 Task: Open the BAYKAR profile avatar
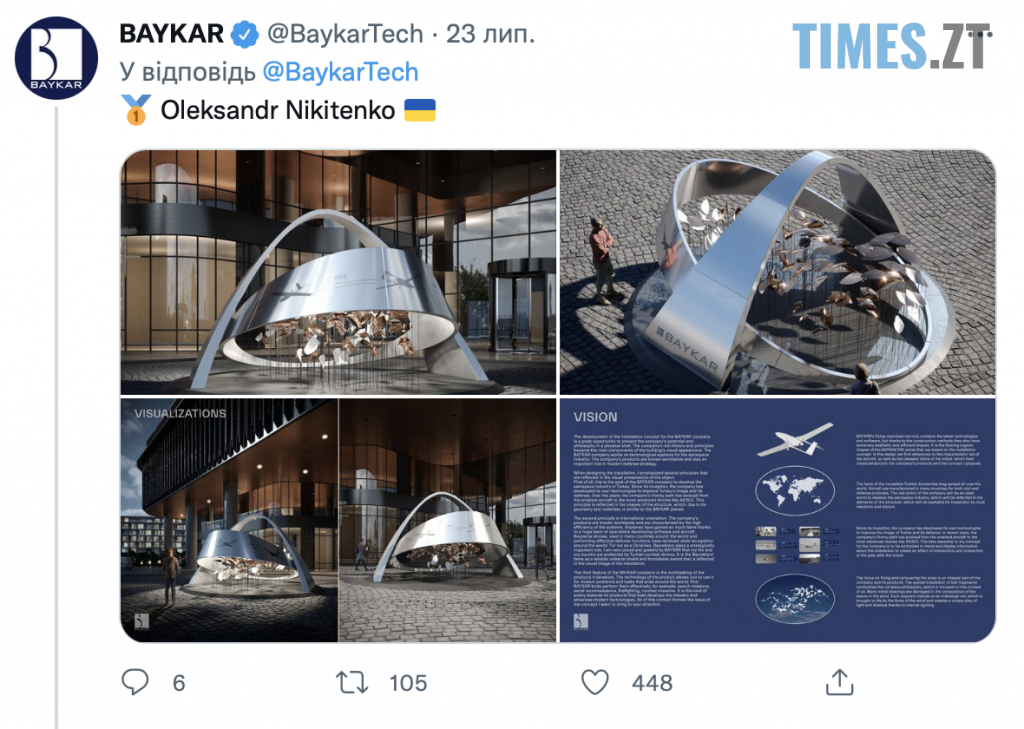coord(56,58)
